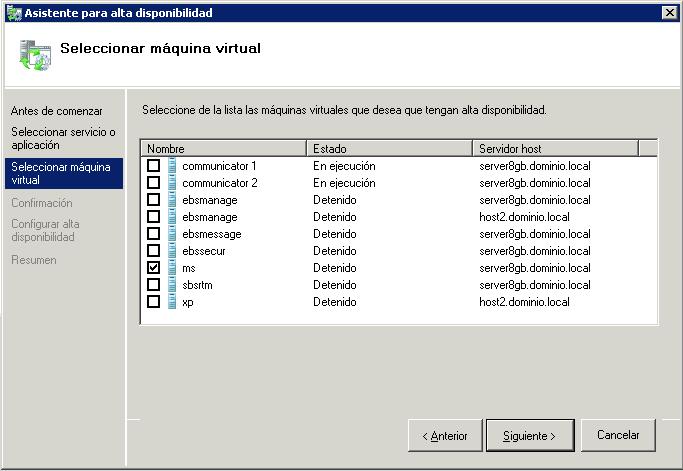
Task: Check the sbsrtm checkbox
Action: point(153,285)
